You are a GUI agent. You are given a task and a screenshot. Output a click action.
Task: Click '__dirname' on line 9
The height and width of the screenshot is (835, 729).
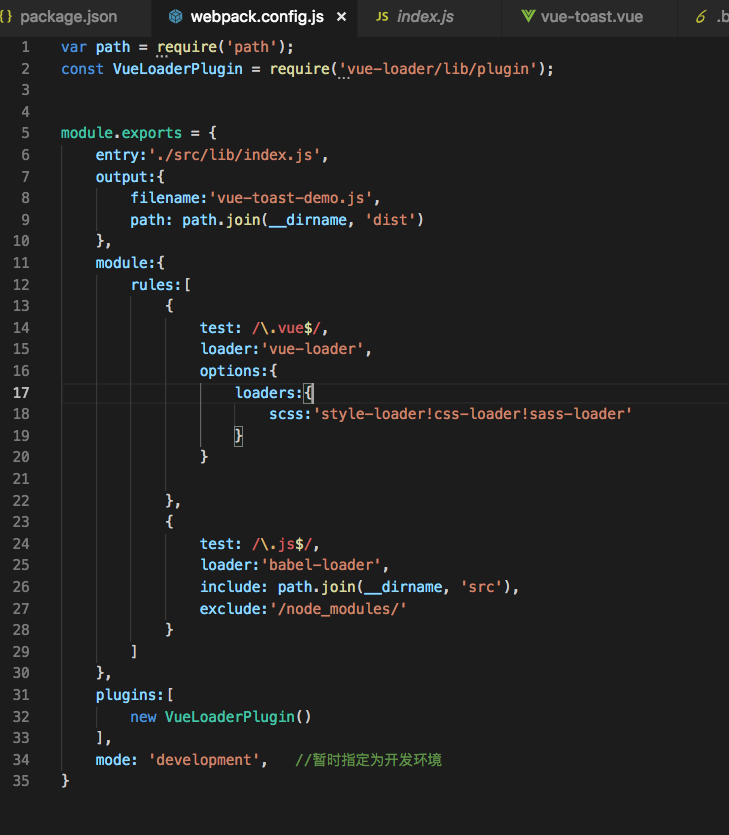pyautogui.click(x=308, y=220)
